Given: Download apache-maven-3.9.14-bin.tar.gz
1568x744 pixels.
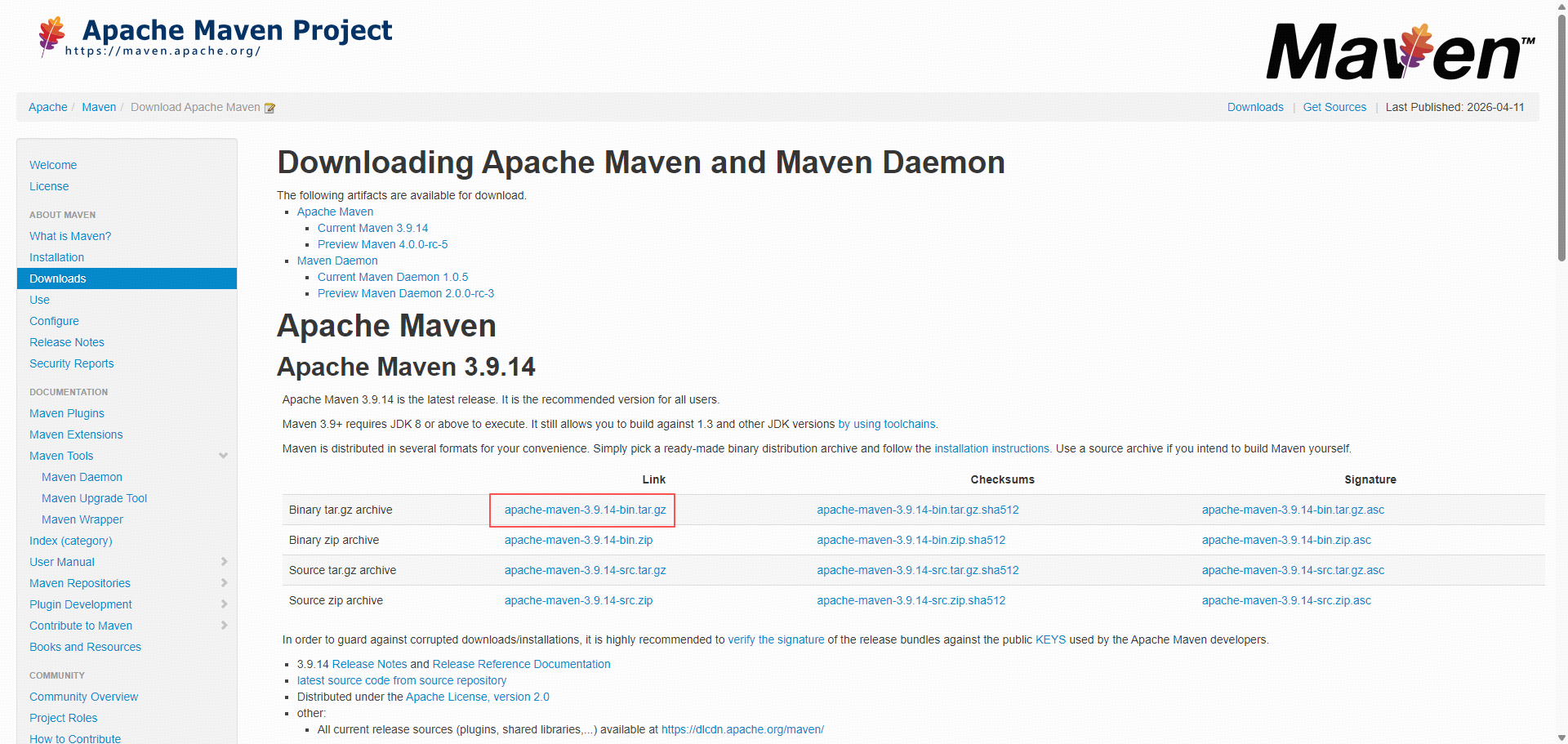Looking at the screenshot, I should [x=586, y=510].
